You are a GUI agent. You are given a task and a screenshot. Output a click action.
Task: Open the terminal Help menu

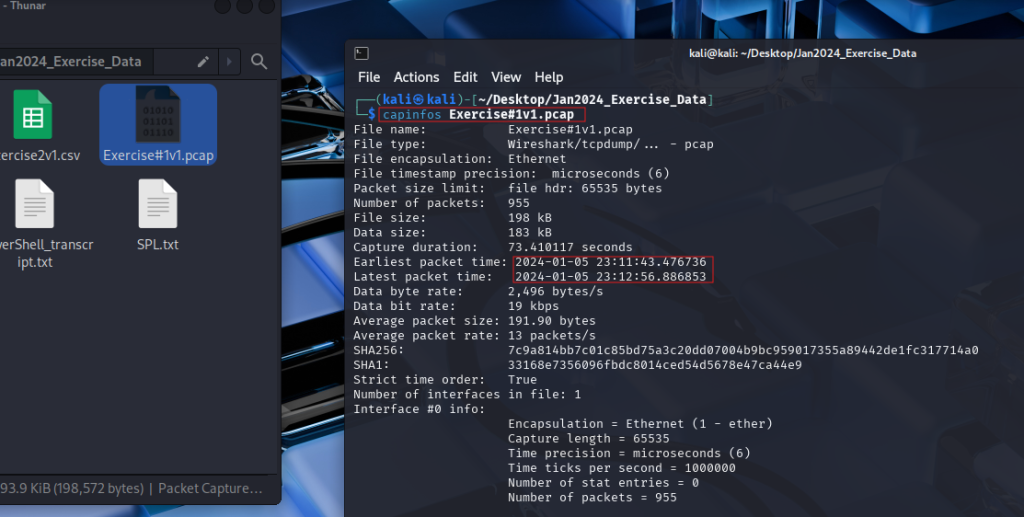coord(549,77)
